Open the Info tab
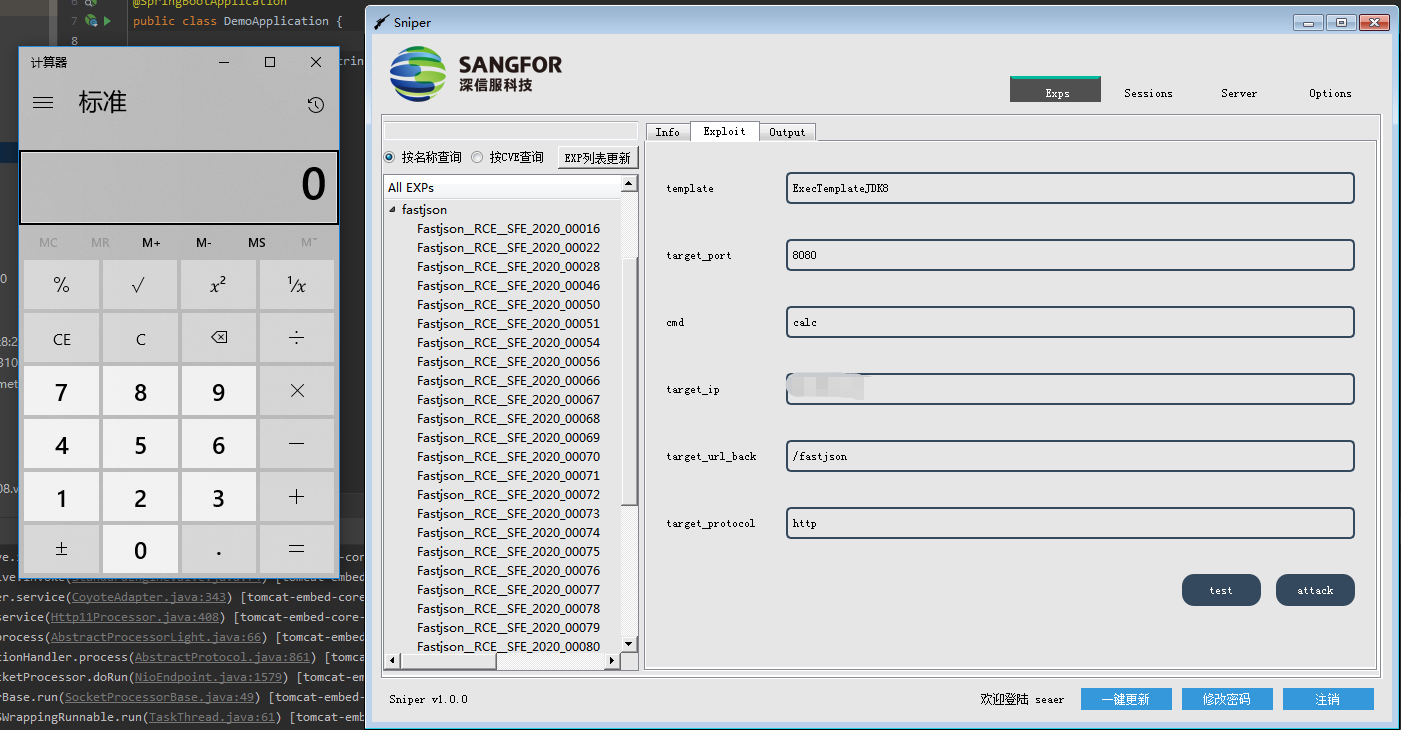The height and width of the screenshot is (730, 1401). coord(668,132)
